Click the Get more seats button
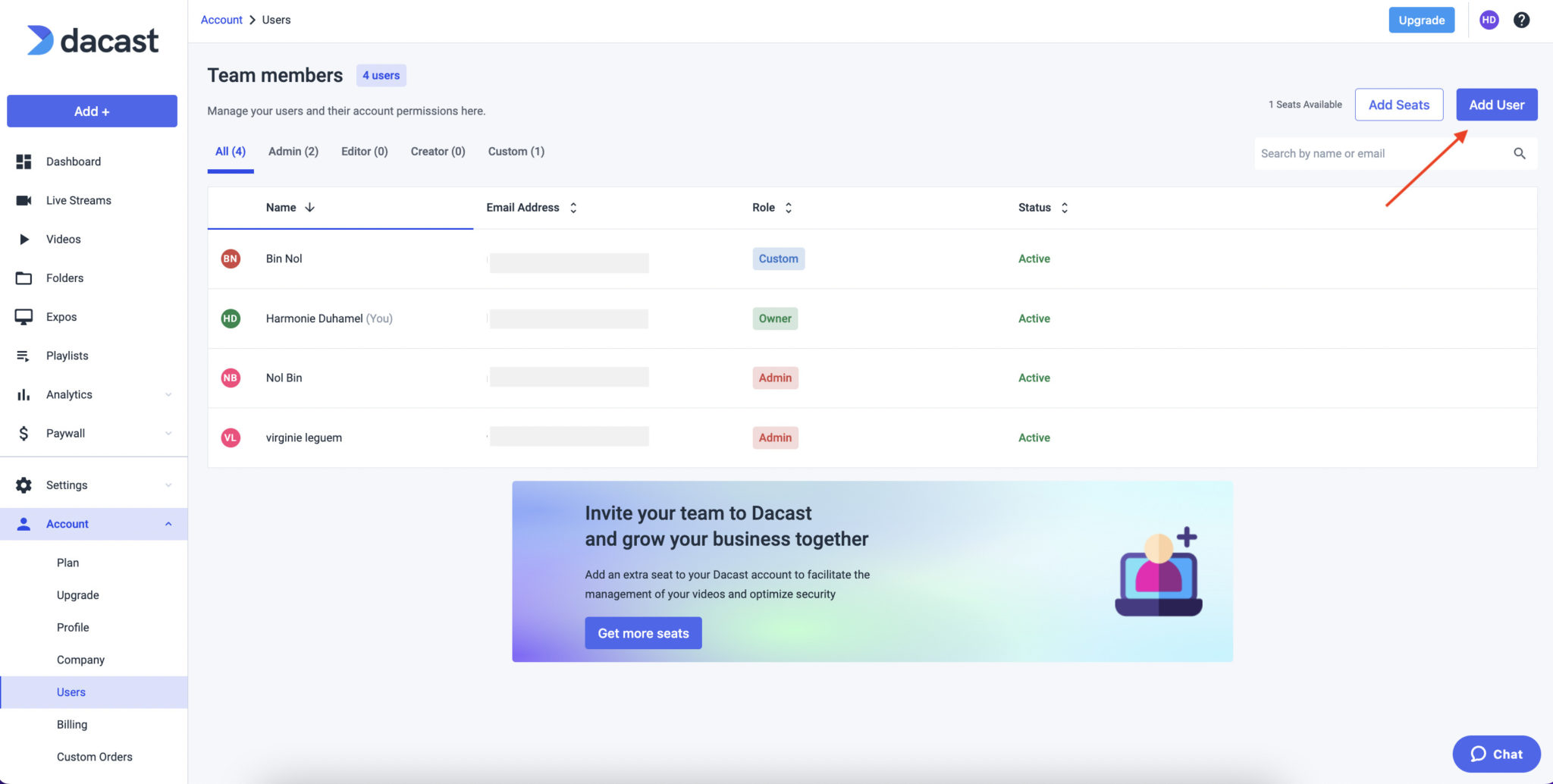The image size is (1553, 784). pos(643,633)
